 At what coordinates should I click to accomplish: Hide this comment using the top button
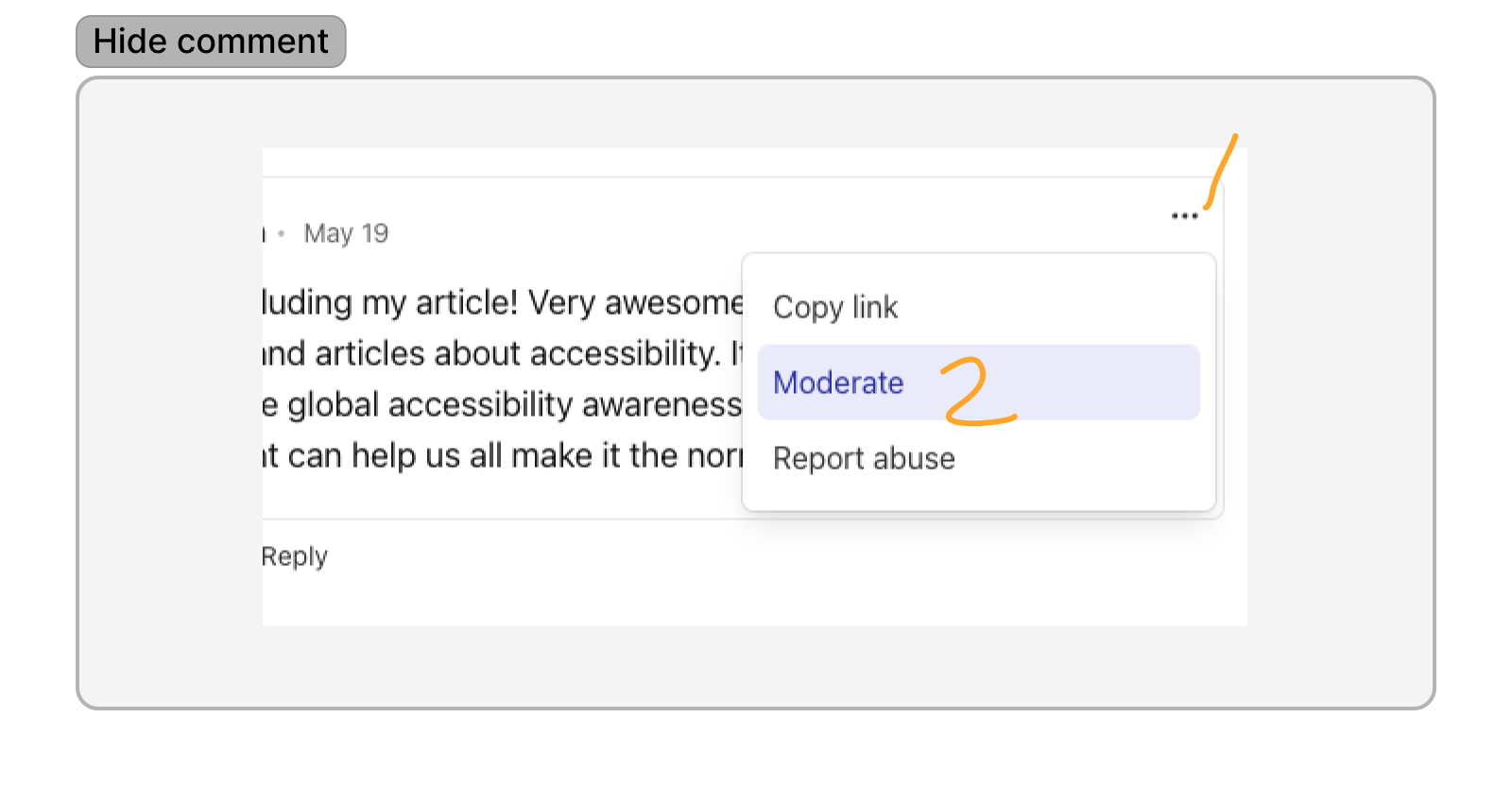(210, 41)
